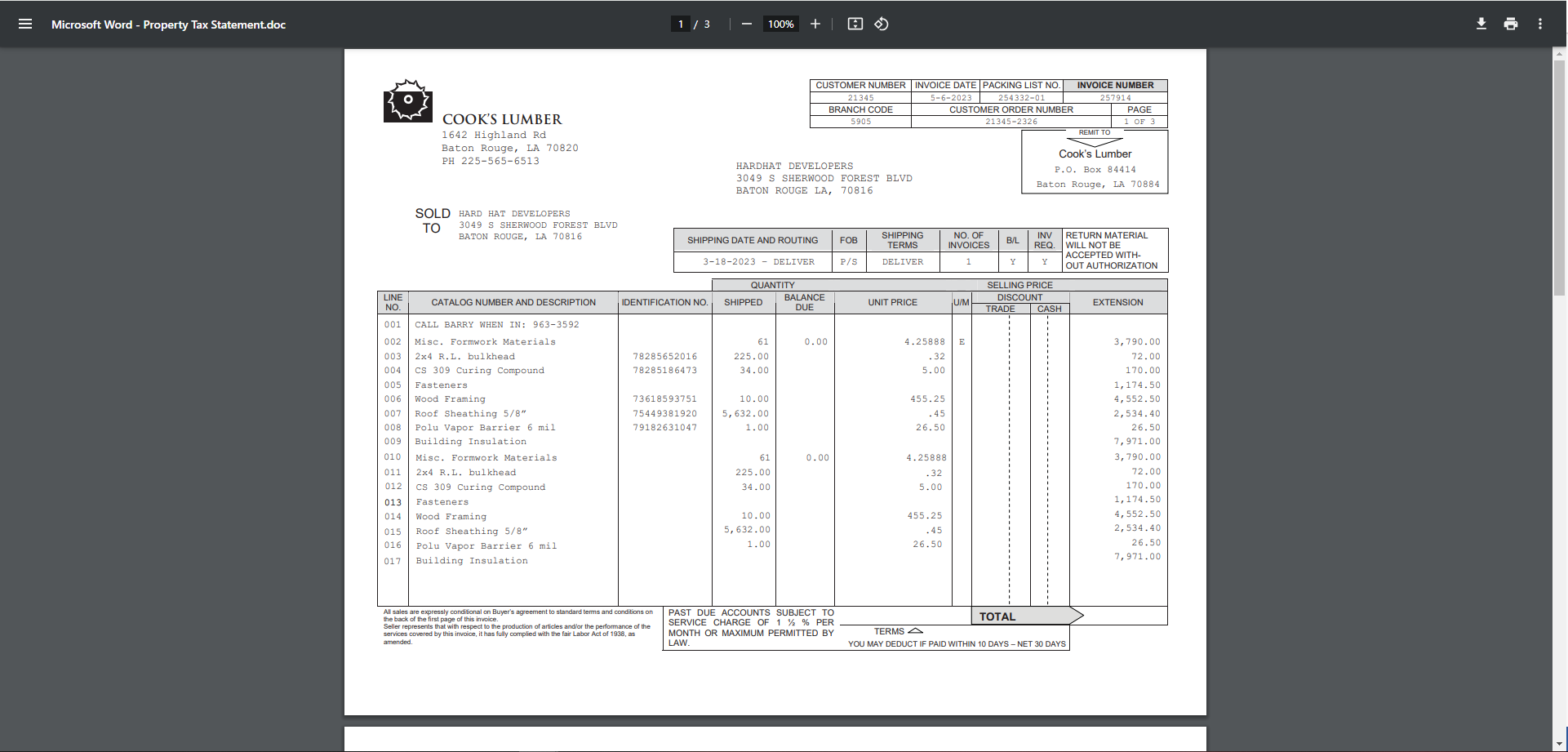Select the phone number 'PH 225-565-6513'
Viewport: 1568px width, 752px height.
point(491,161)
